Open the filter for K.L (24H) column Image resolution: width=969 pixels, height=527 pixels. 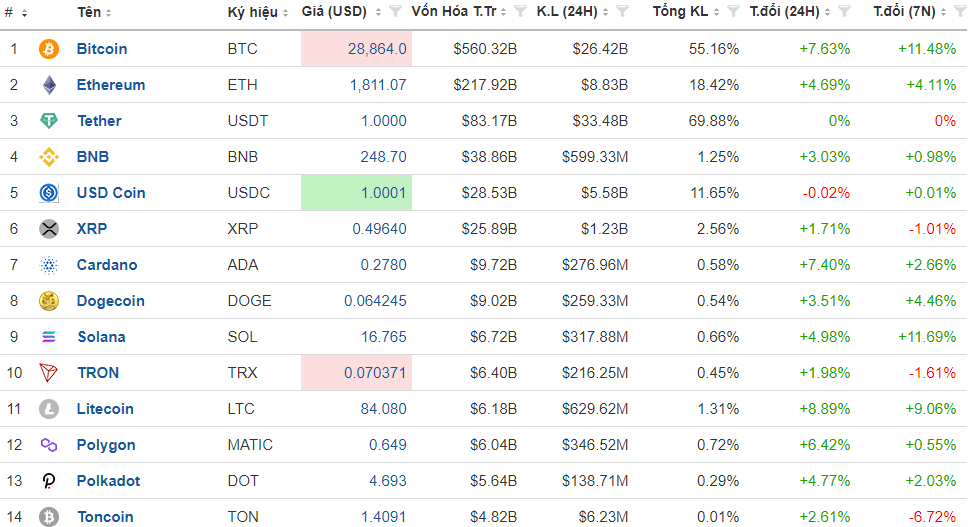point(623,12)
